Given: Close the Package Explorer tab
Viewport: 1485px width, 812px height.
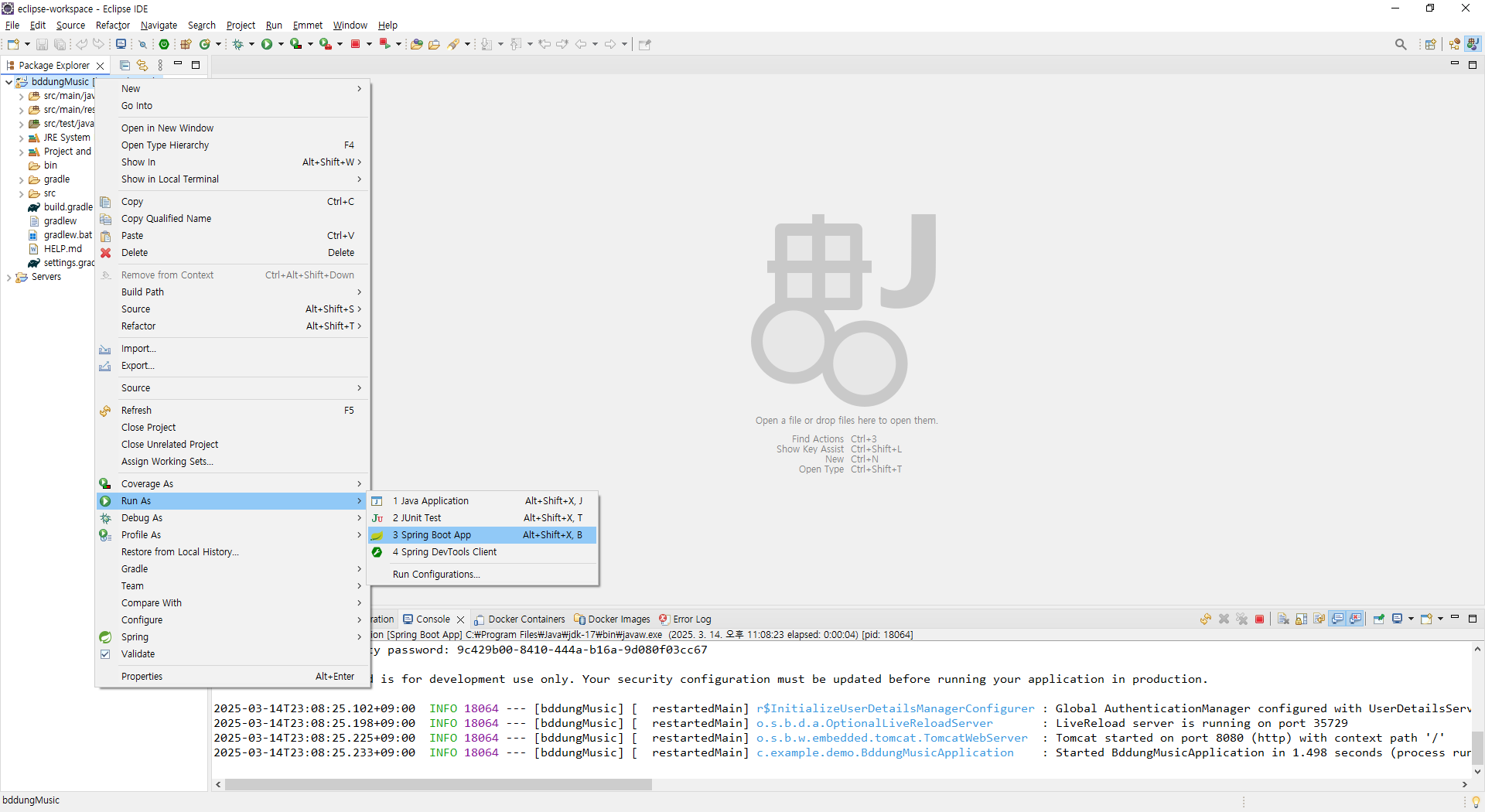Looking at the screenshot, I should [x=100, y=66].
